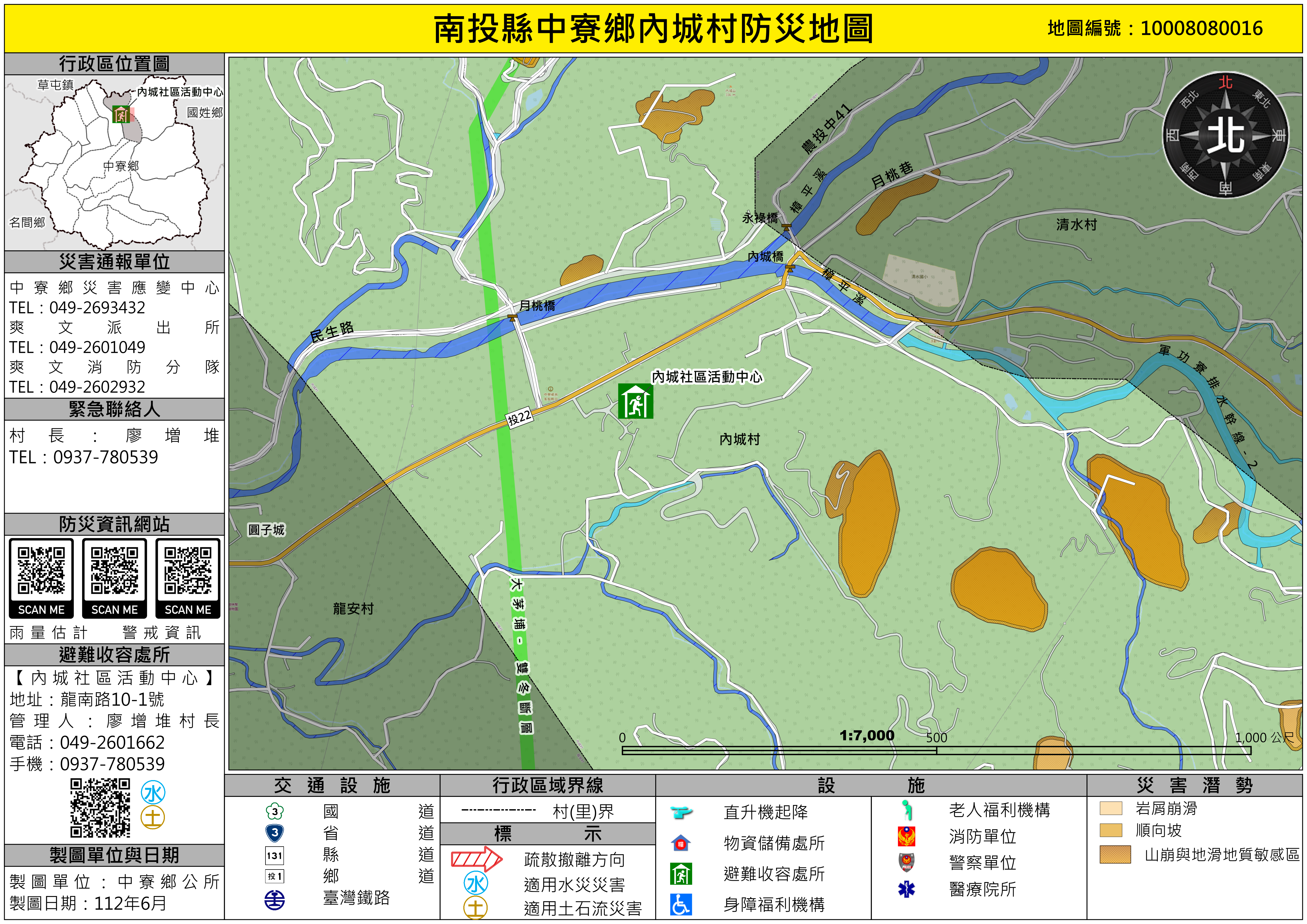
Task: Click the shelter marker in the locator inset map
Action: coord(121,115)
